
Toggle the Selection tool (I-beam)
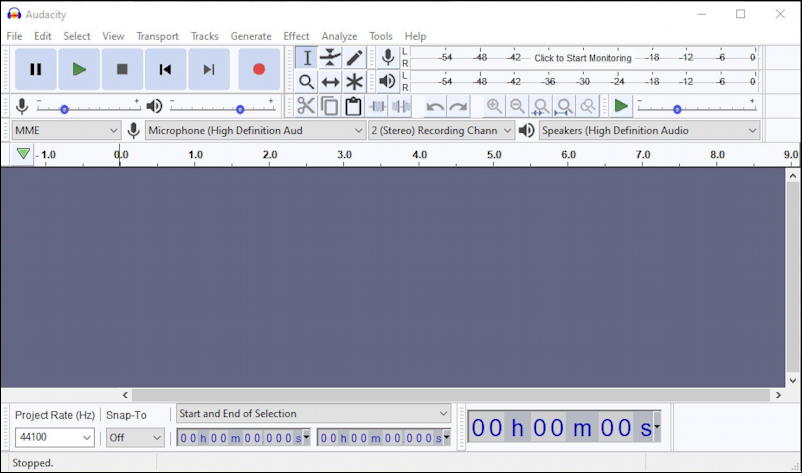pos(306,57)
